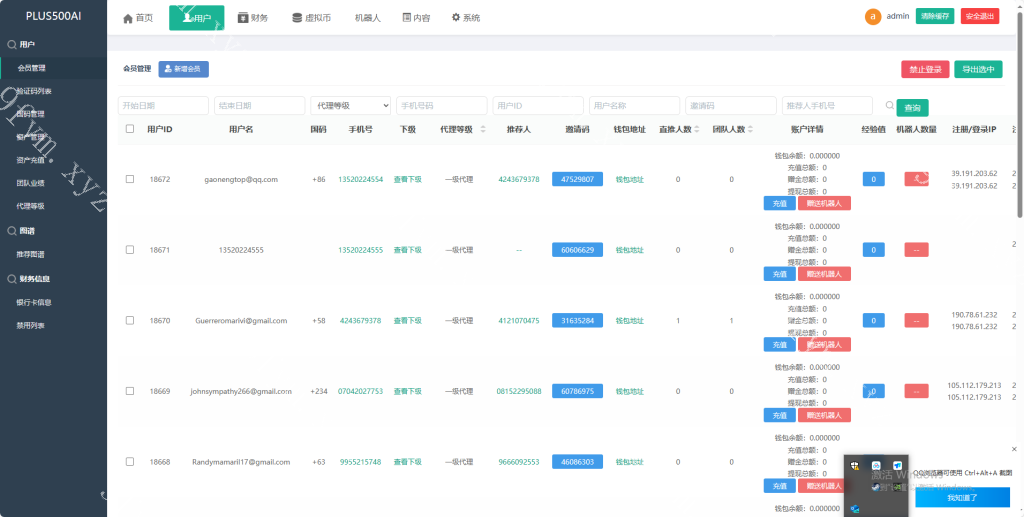Focus the 用户名称 search field
Image resolution: width=1024 pixels, height=517 pixels.
pos(635,105)
